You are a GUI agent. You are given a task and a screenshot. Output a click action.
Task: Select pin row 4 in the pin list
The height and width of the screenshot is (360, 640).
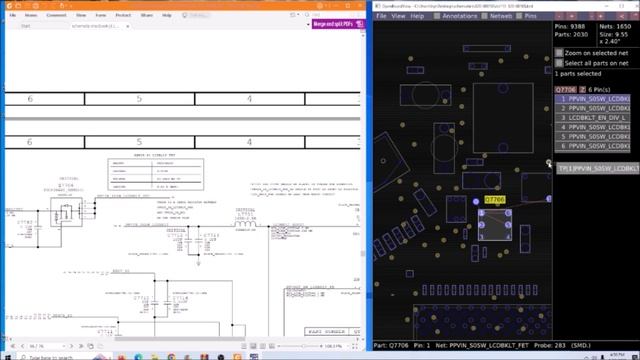pos(592,127)
